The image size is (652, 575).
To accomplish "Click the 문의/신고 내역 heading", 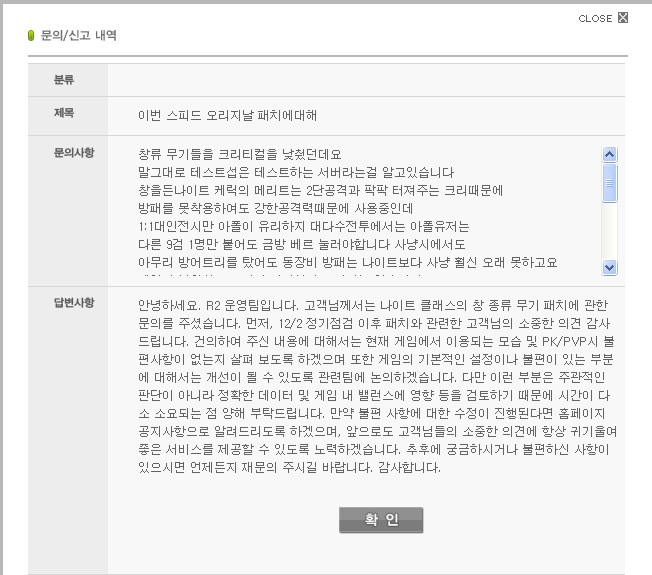I will click(78, 36).
